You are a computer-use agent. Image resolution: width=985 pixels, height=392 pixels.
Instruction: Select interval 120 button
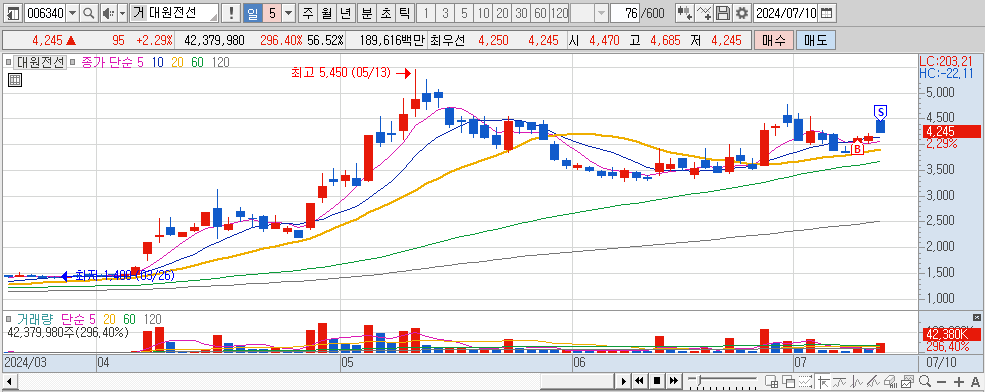(x=559, y=13)
